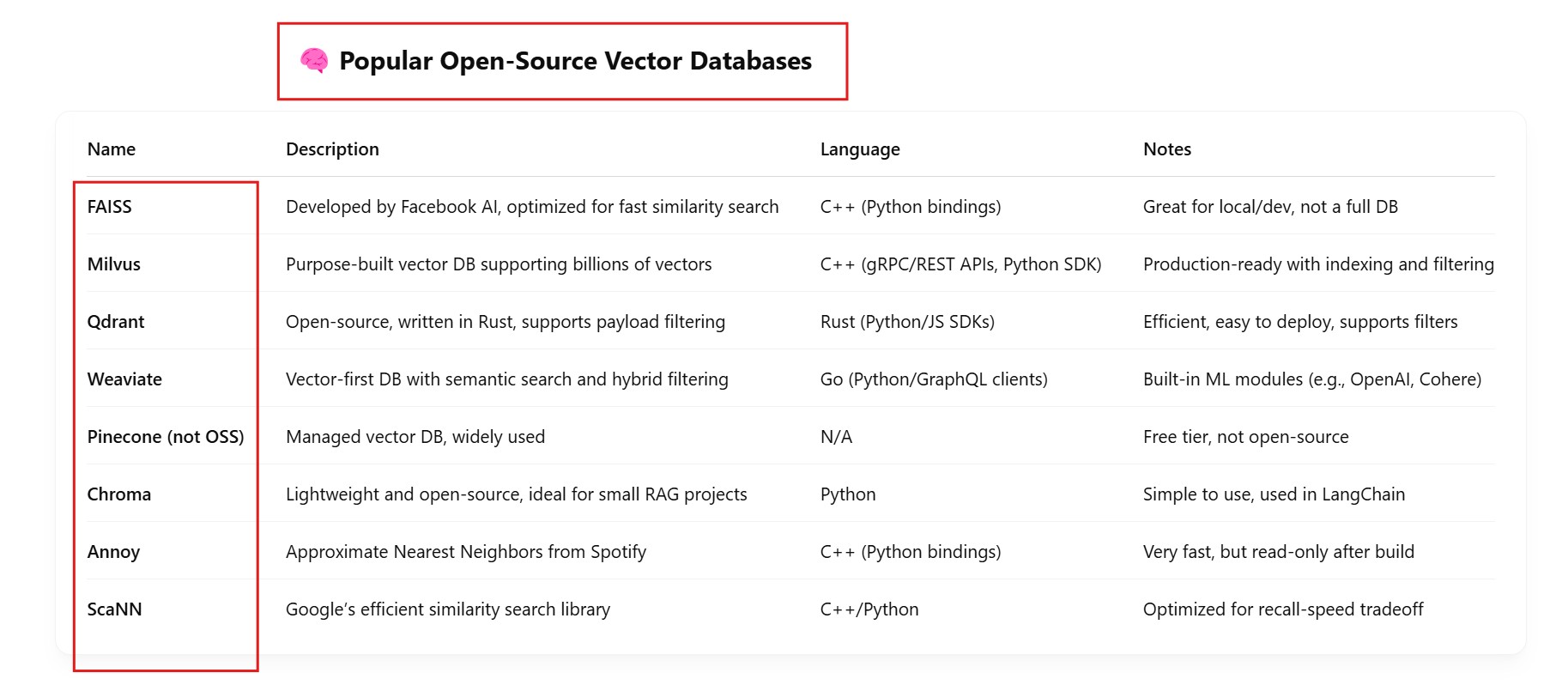Select the Rust (Python/JS SDKs) language cell

coord(907,322)
